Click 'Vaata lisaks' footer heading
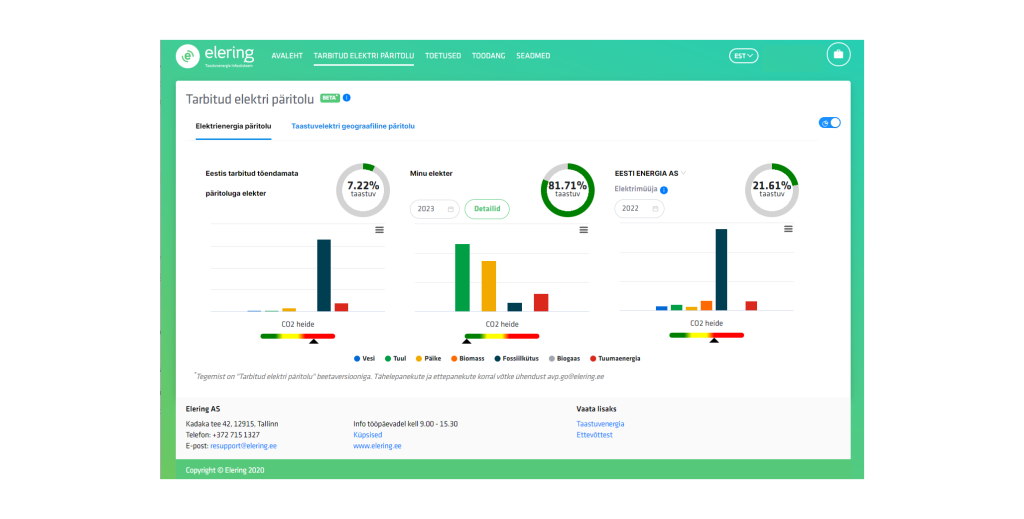This screenshot has height=519, width=1024. (x=596, y=409)
